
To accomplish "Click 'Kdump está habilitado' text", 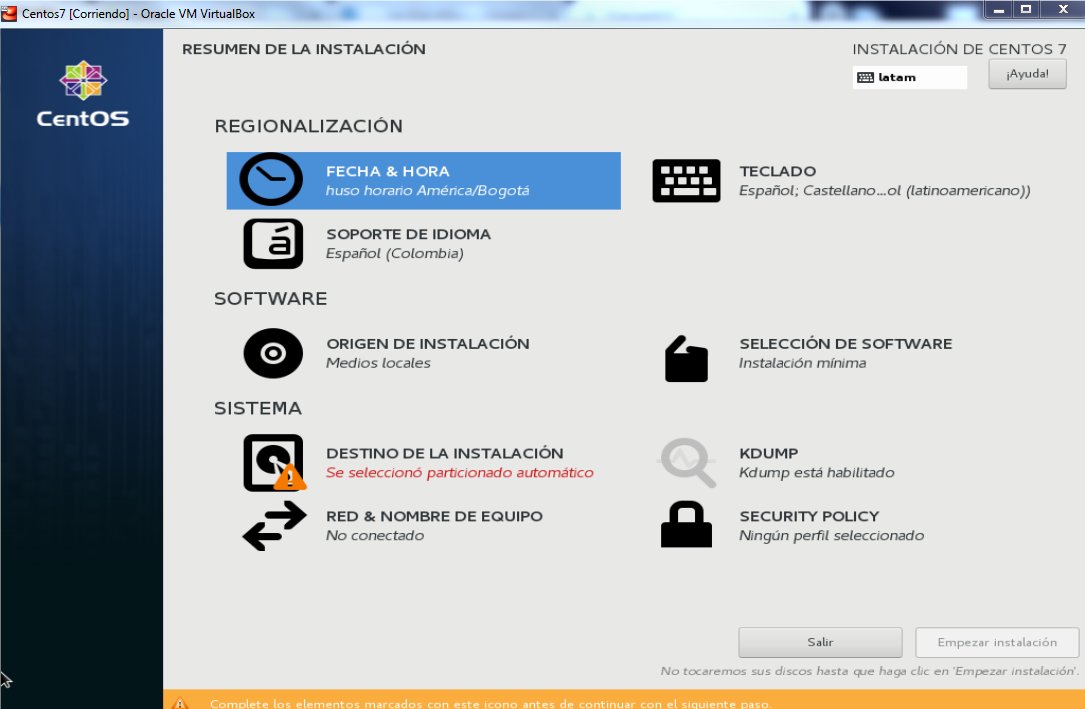I will 817,472.
